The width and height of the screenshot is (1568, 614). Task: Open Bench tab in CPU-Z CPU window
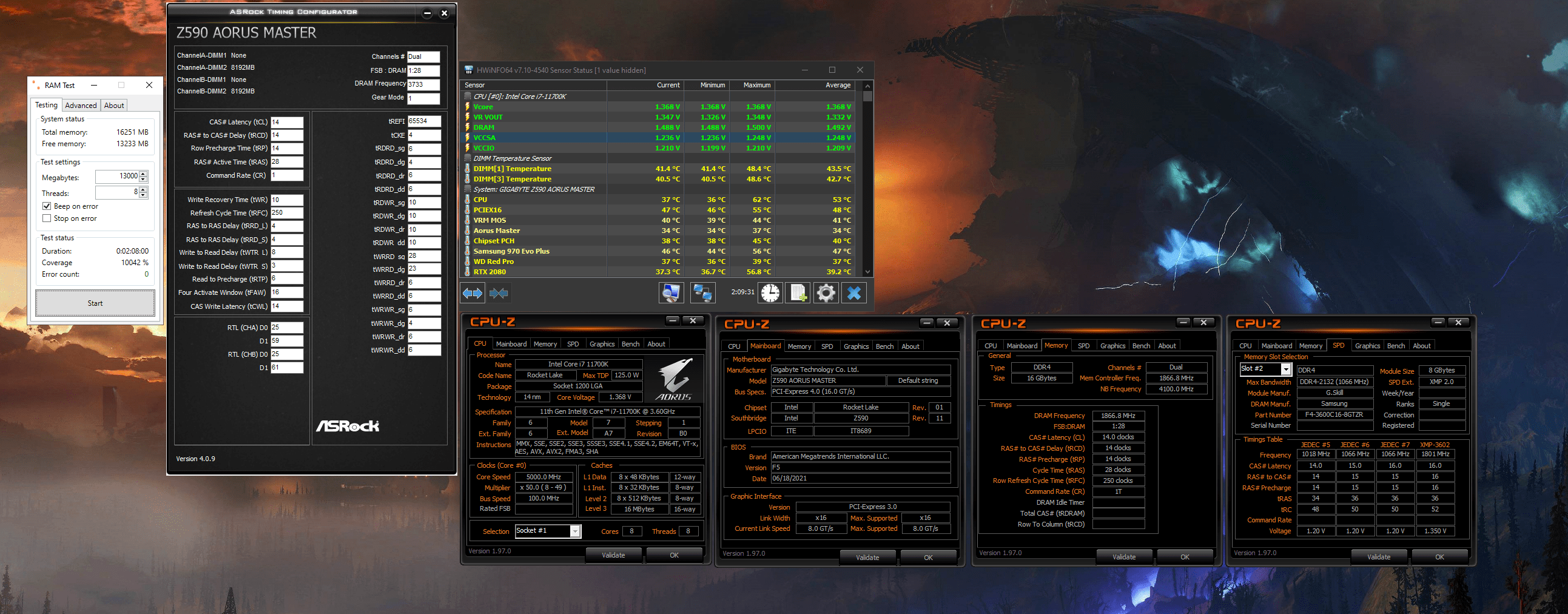point(631,344)
